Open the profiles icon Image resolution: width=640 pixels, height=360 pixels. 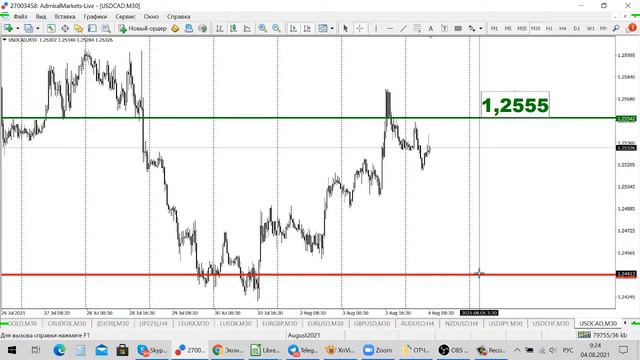[29, 28]
